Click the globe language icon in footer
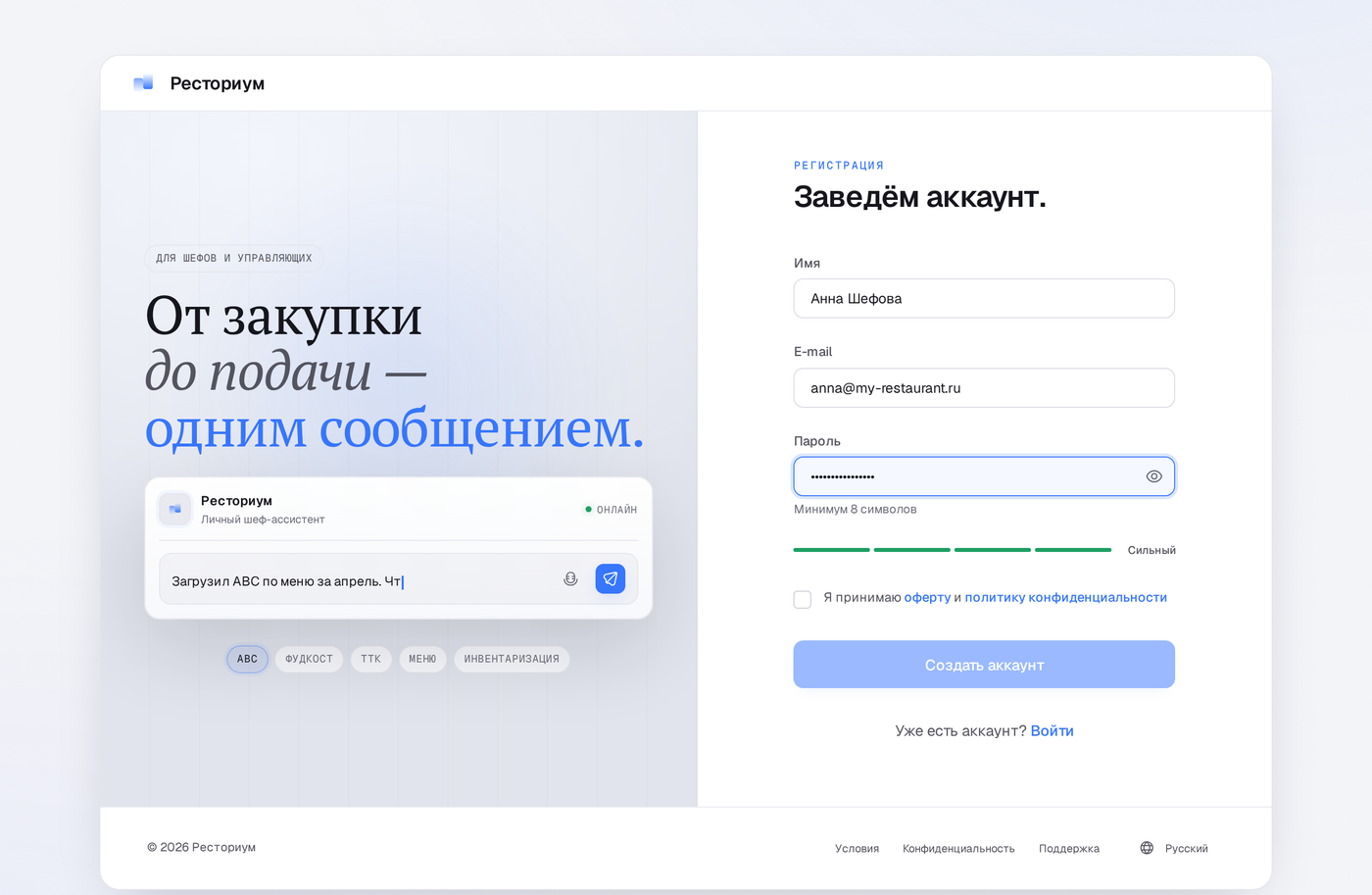 (x=1147, y=848)
